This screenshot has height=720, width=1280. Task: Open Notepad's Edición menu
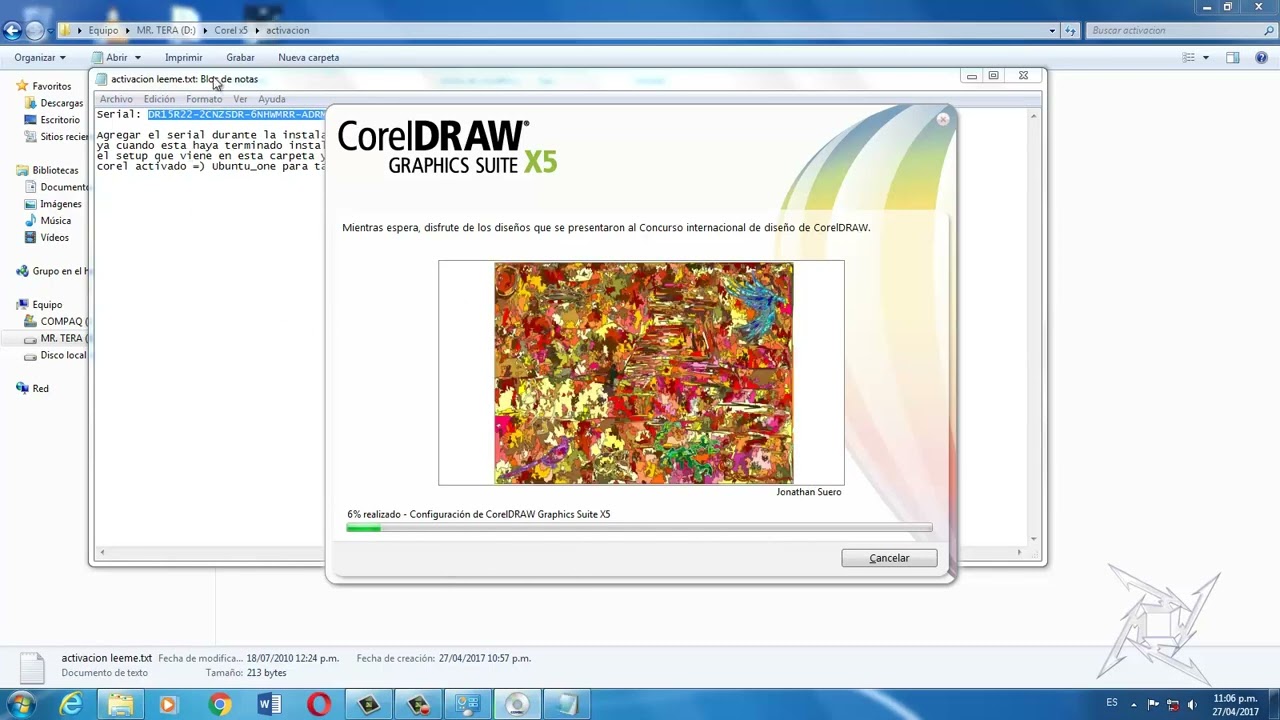(x=159, y=99)
